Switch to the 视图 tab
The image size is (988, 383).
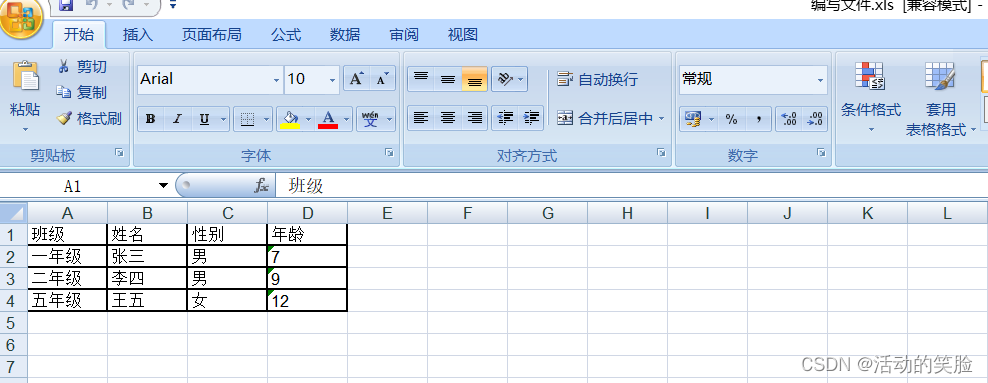[x=462, y=35]
